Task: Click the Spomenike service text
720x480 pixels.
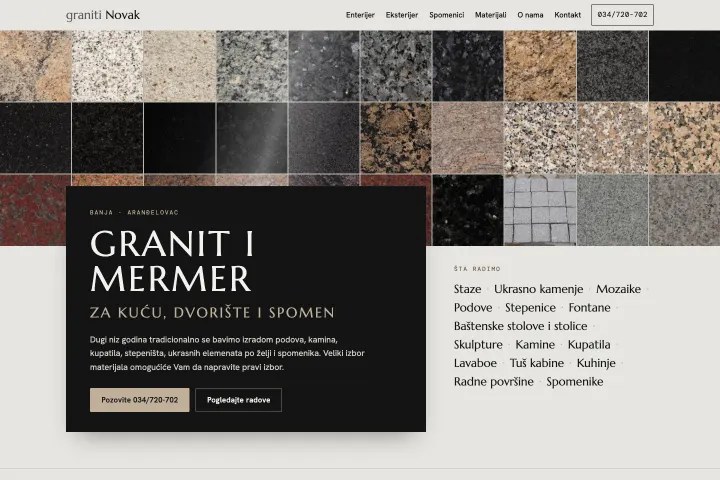Action: point(574,381)
